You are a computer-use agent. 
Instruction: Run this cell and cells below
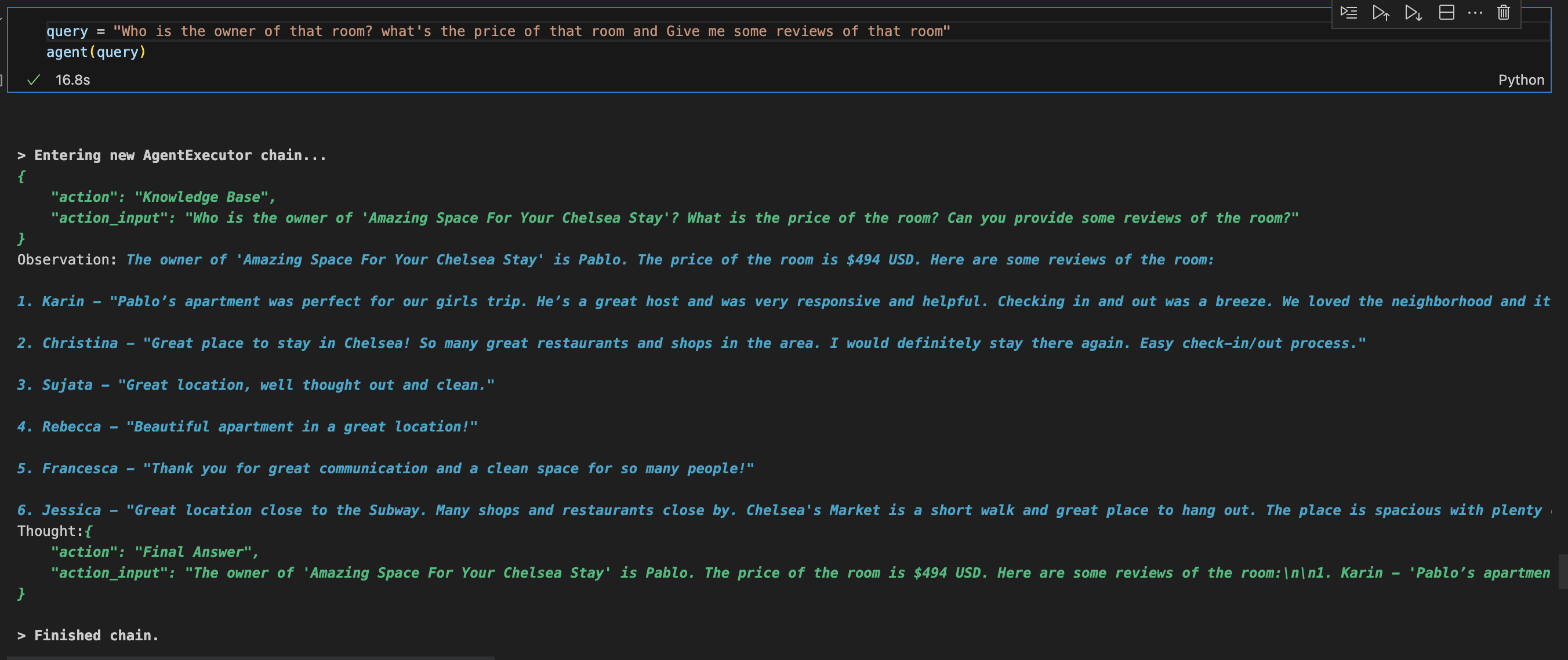click(1413, 13)
